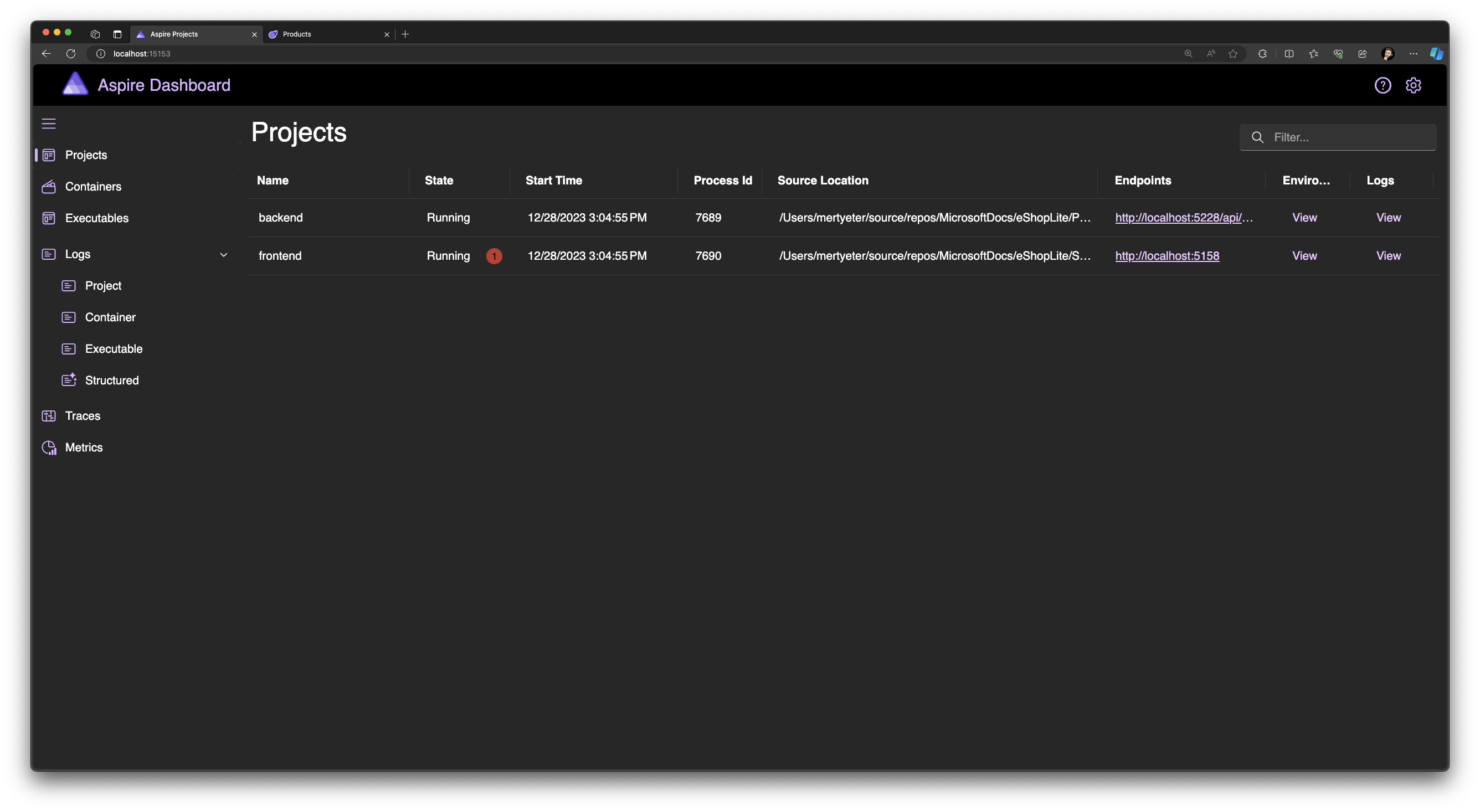Image resolution: width=1480 pixels, height=812 pixels.
Task: Open the tab actions workspace icon
Action: [95, 34]
